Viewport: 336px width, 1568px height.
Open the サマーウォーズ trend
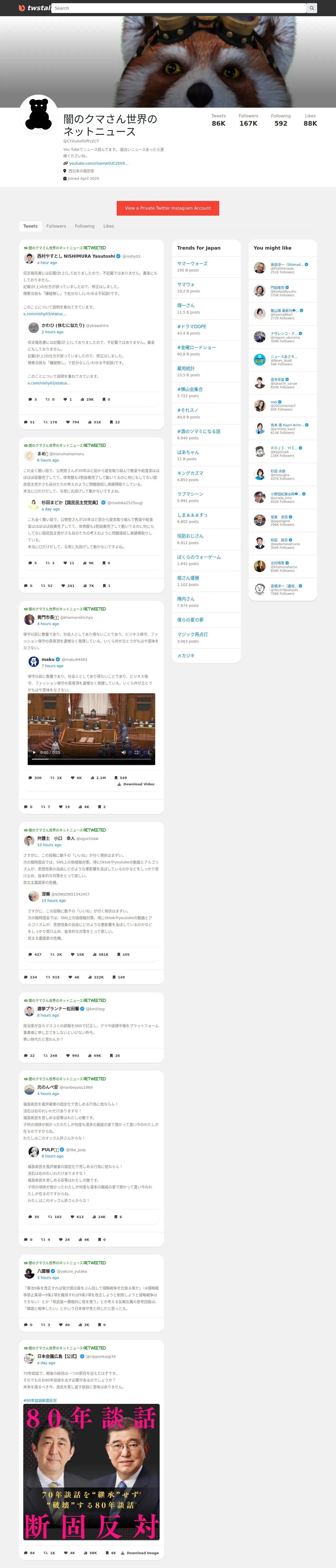click(x=193, y=264)
